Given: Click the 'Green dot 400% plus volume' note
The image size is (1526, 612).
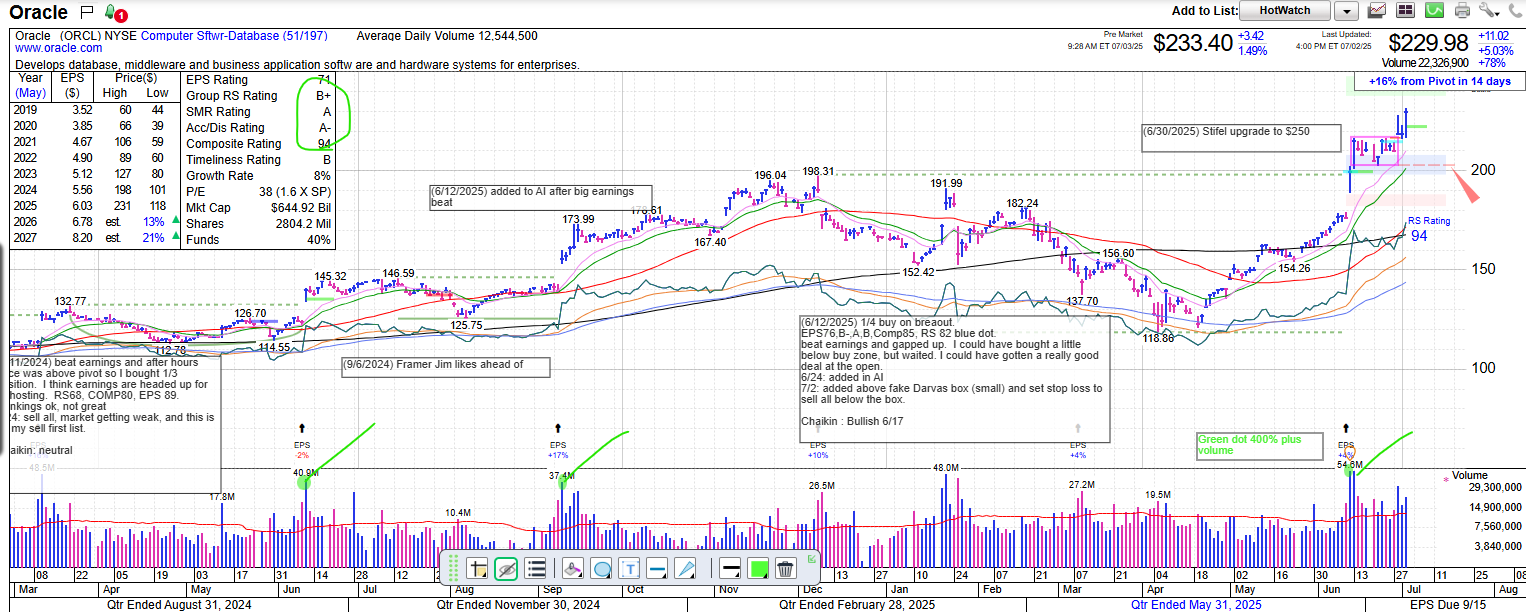Looking at the screenshot, I should pyautogui.click(x=1260, y=445).
